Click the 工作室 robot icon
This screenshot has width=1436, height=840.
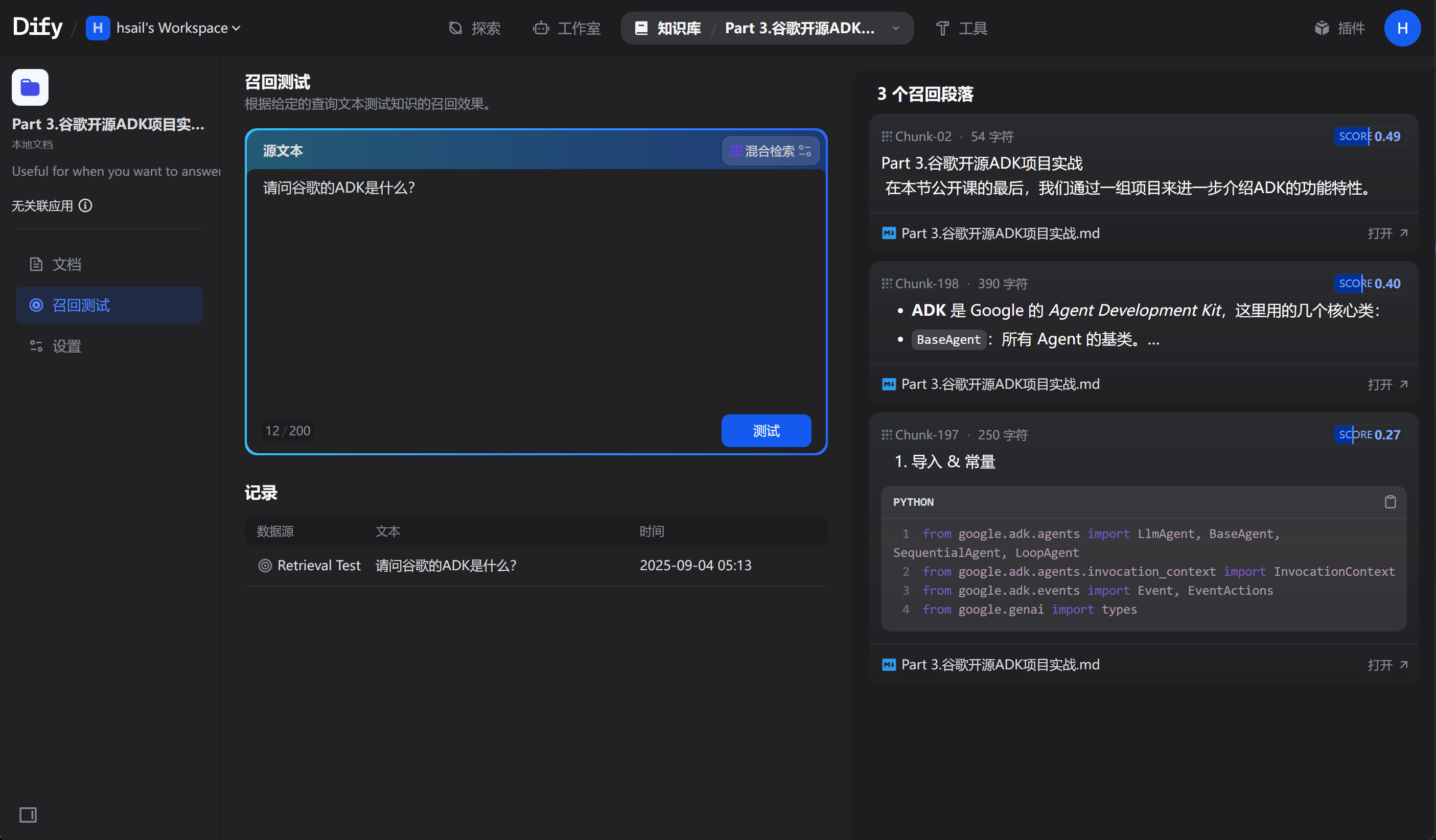pyautogui.click(x=541, y=28)
